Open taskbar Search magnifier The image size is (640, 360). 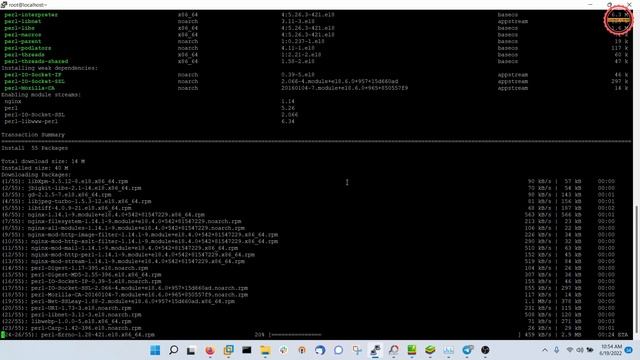click(x=173, y=350)
